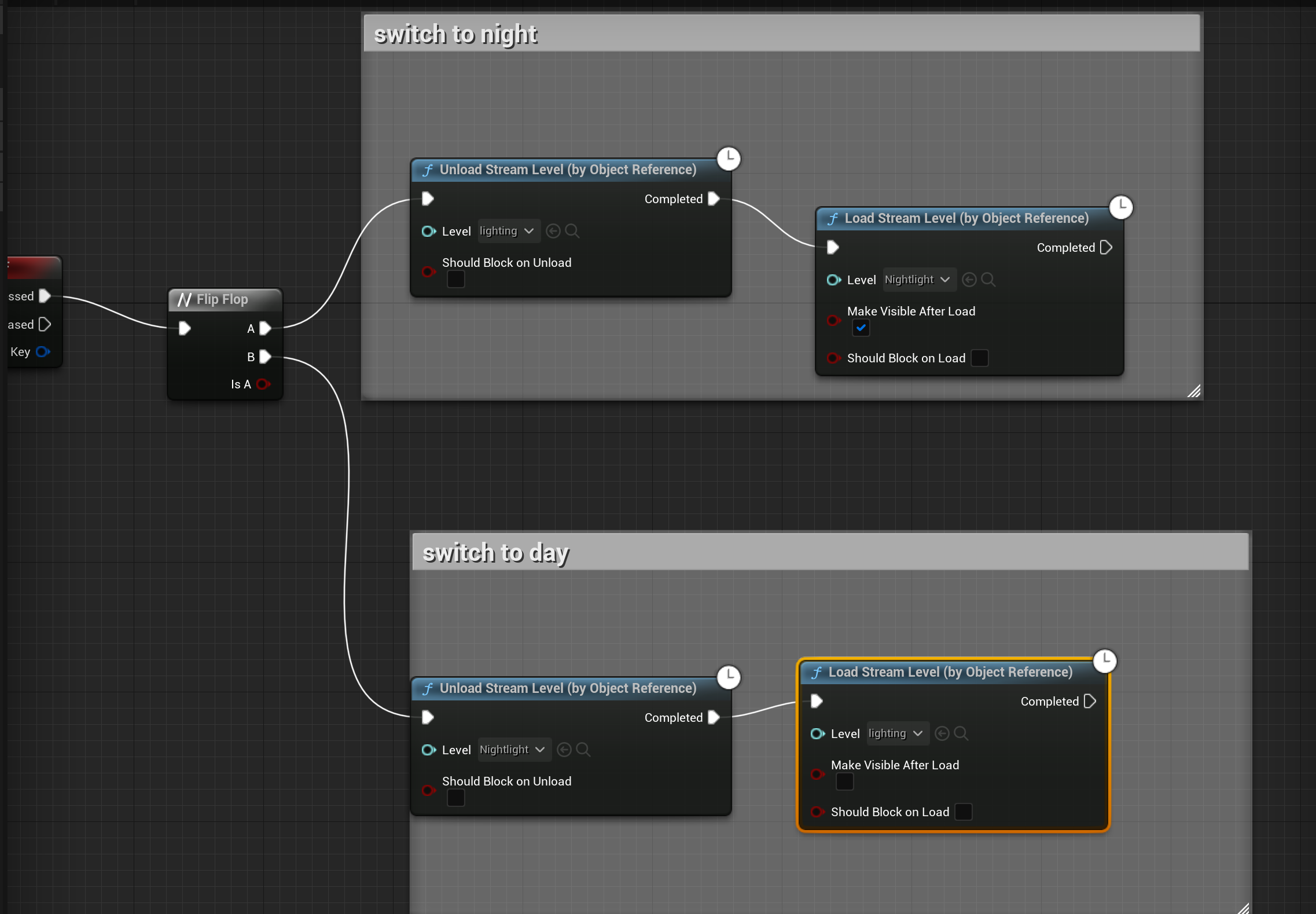Click use-selected arrow icon beside Nightlight in night Load node
The height and width of the screenshot is (914, 1316).
click(969, 280)
